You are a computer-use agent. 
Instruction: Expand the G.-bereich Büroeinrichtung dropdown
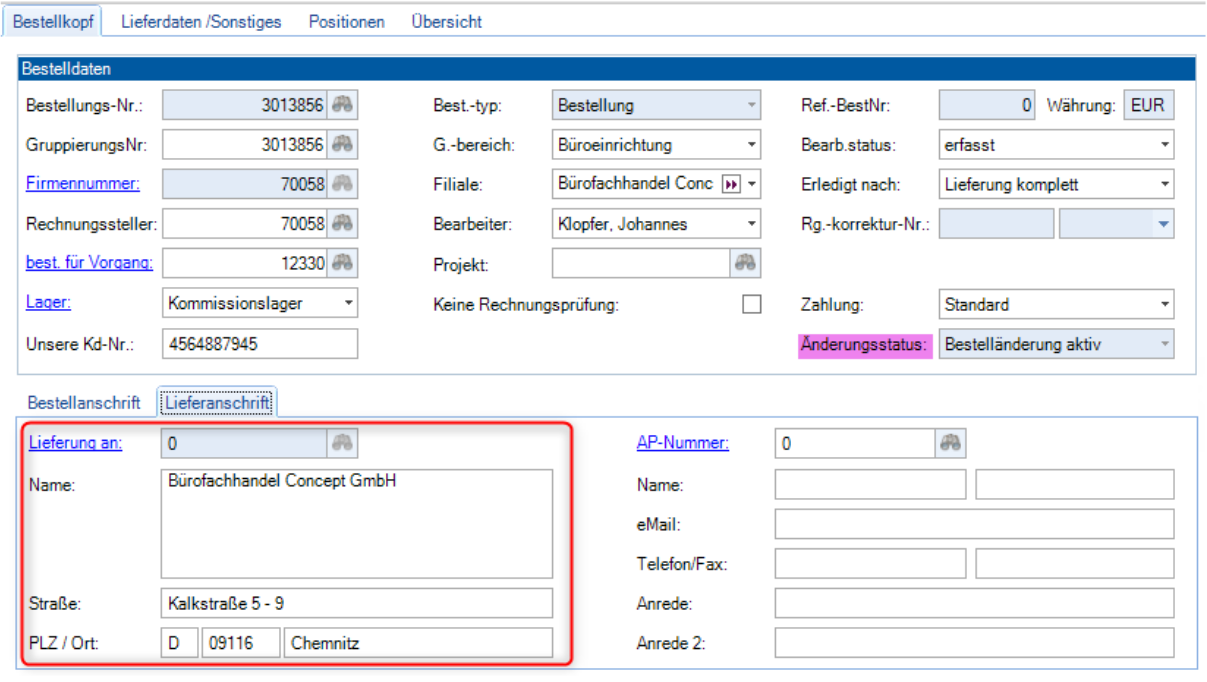pyautogui.click(x=751, y=145)
